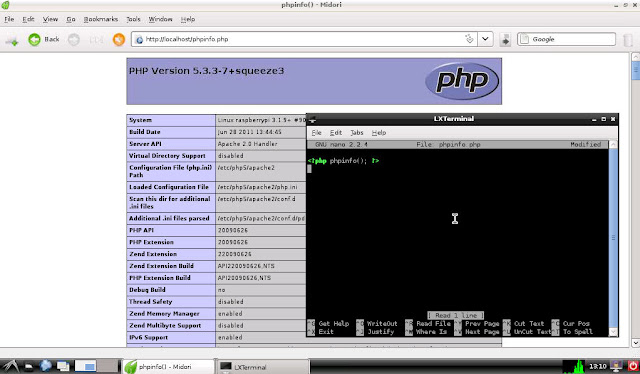The width and height of the screenshot is (640, 374).
Task: Click the PHP logo on the phpinfo page
Action: [462, 80]
